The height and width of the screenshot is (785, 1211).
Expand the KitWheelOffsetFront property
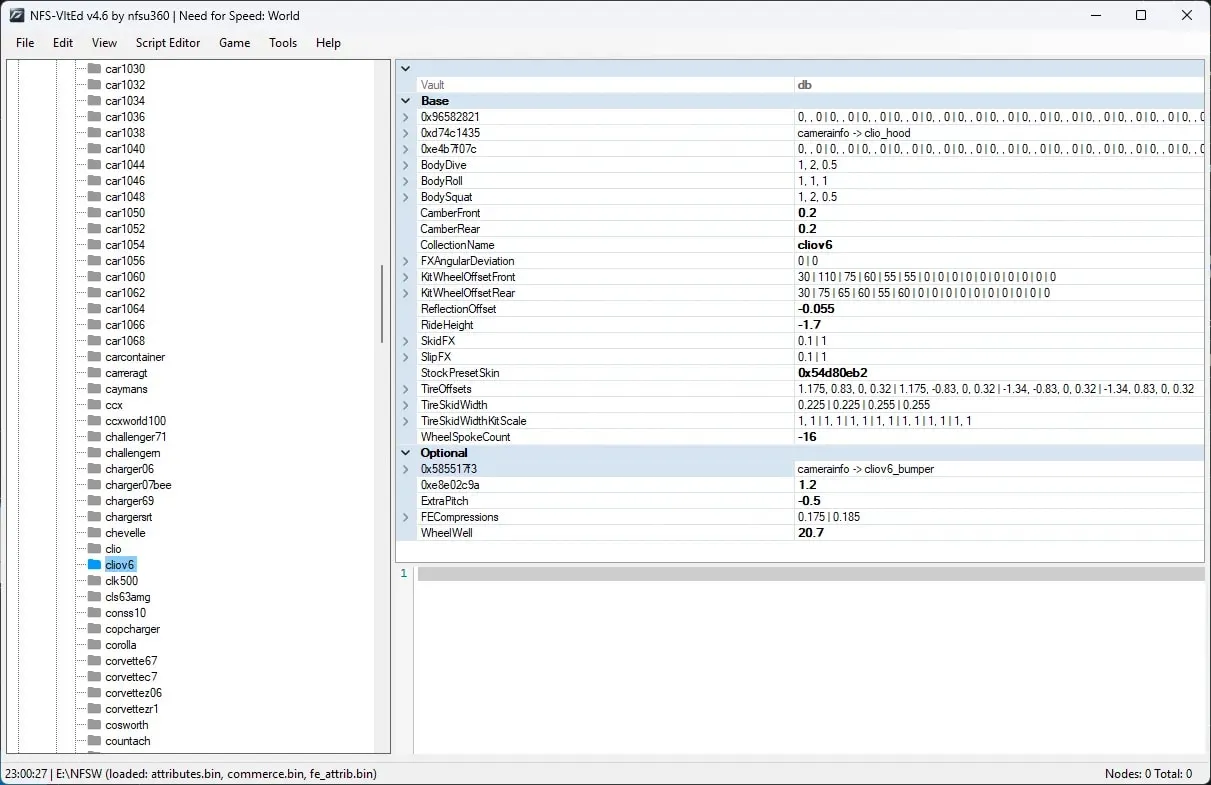406,277
